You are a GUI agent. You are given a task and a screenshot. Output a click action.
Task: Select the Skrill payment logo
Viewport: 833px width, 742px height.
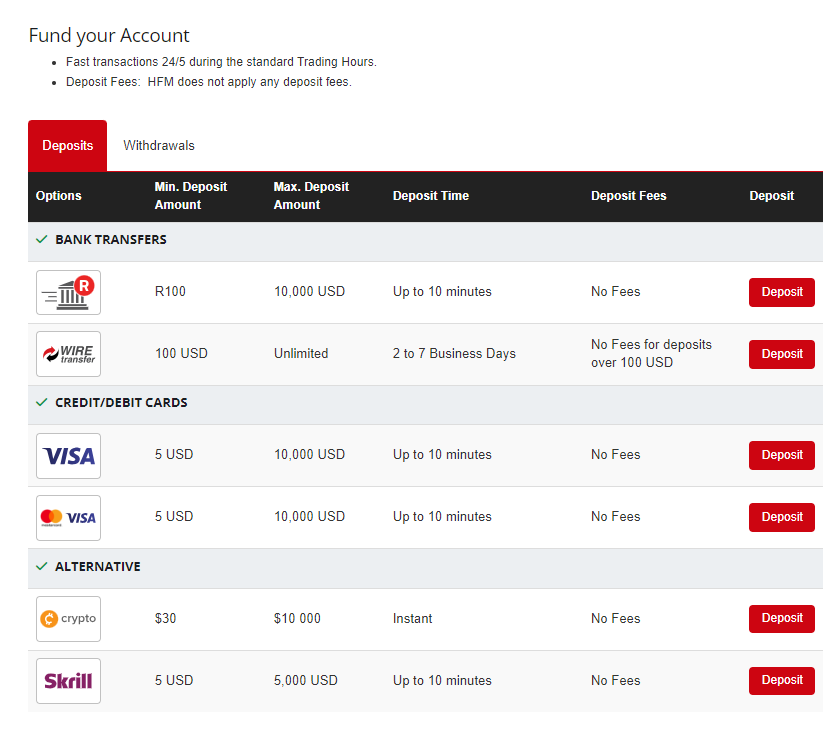pyautogui.click(x=68, y=680)
